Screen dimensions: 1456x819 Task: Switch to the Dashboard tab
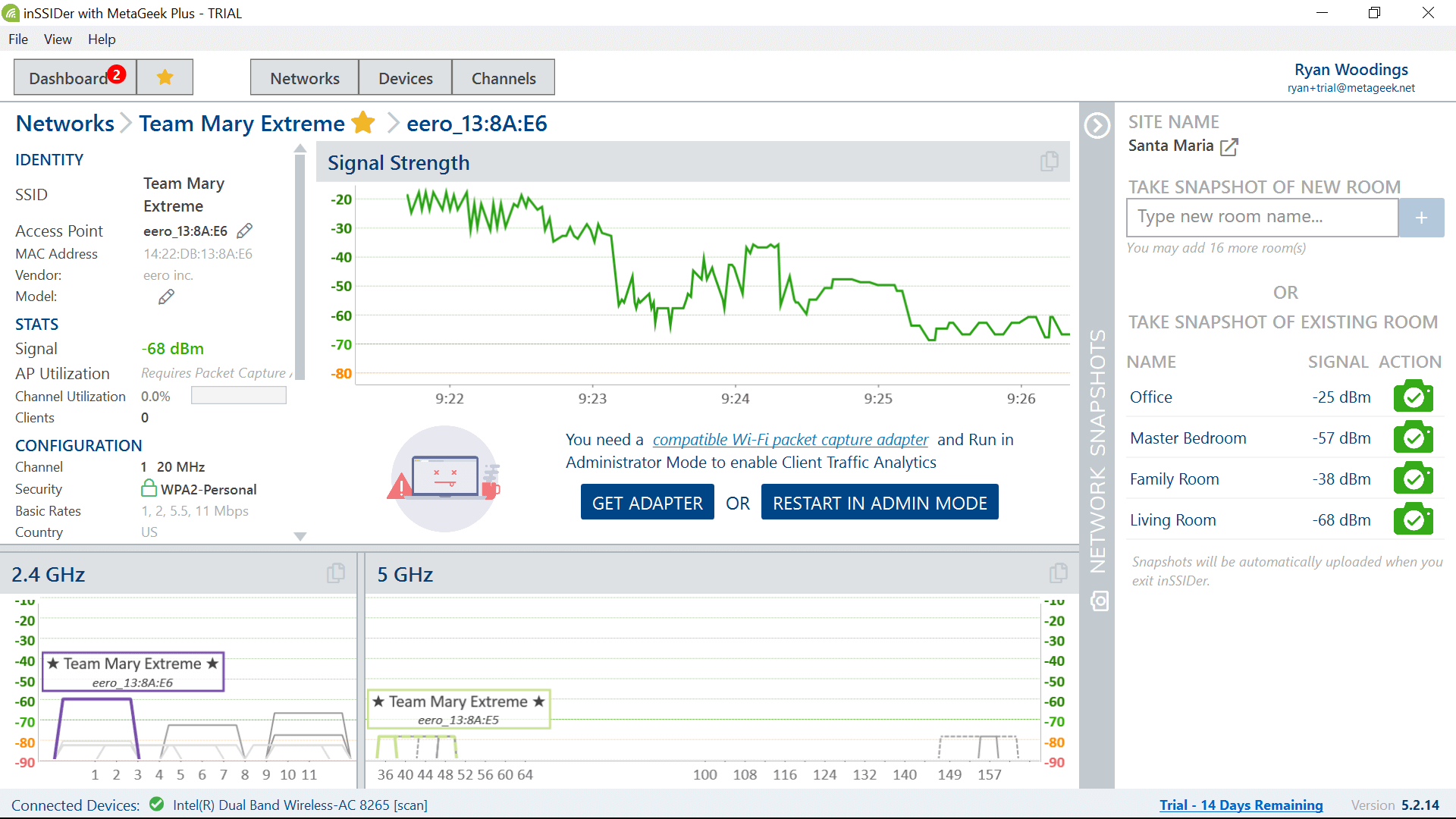point(75,77)
